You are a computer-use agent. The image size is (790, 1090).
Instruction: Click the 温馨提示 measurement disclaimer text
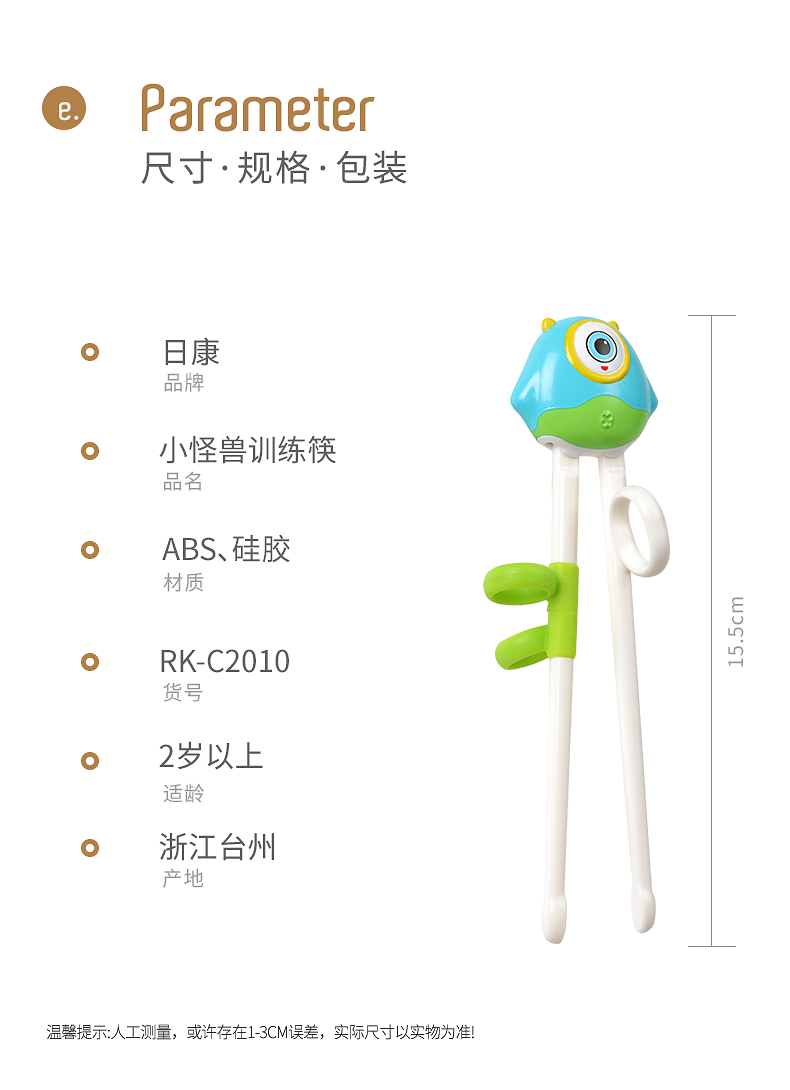click(261, 1032)
